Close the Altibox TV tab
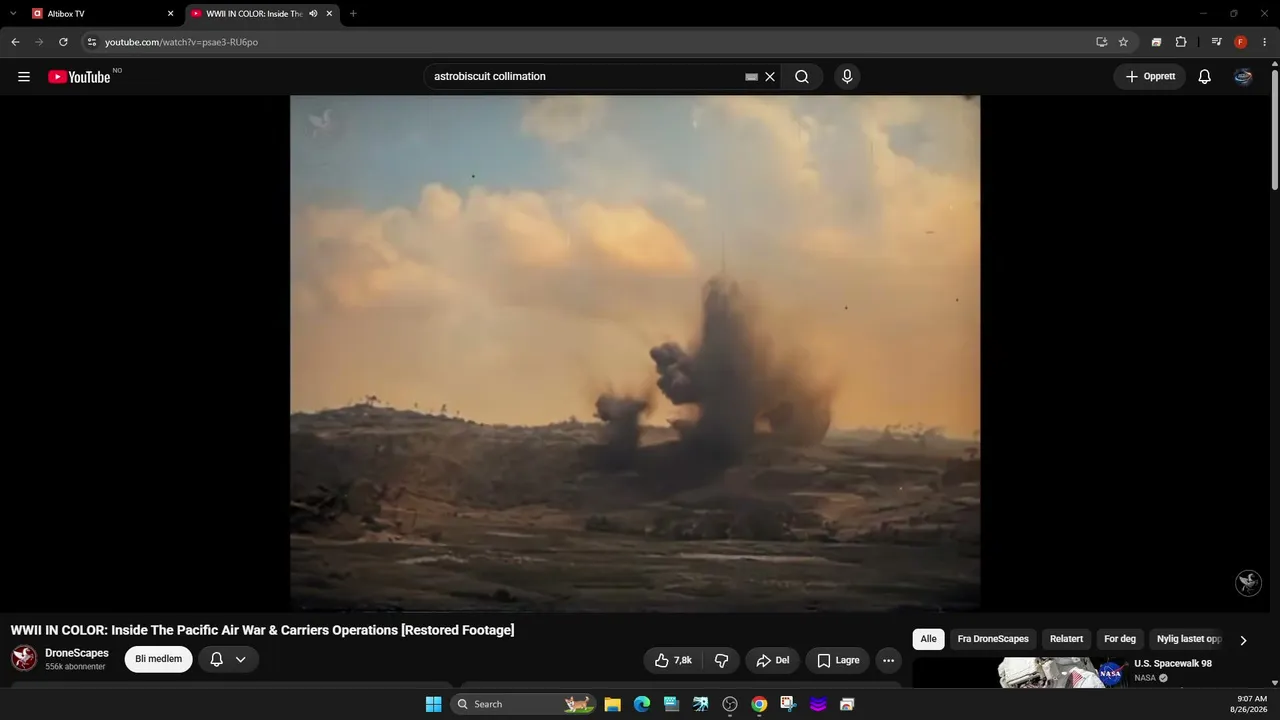Image resolution: width=1280 pixels, height=720 pixels. (170, 14)
